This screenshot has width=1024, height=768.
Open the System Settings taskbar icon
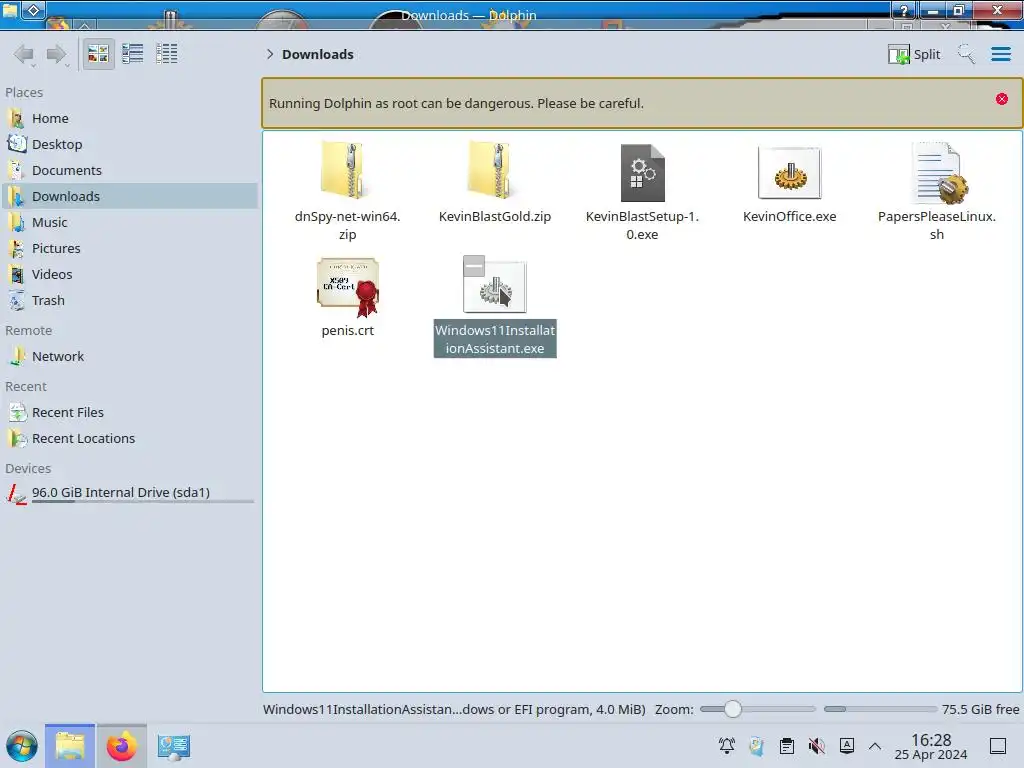pos(174,746)
